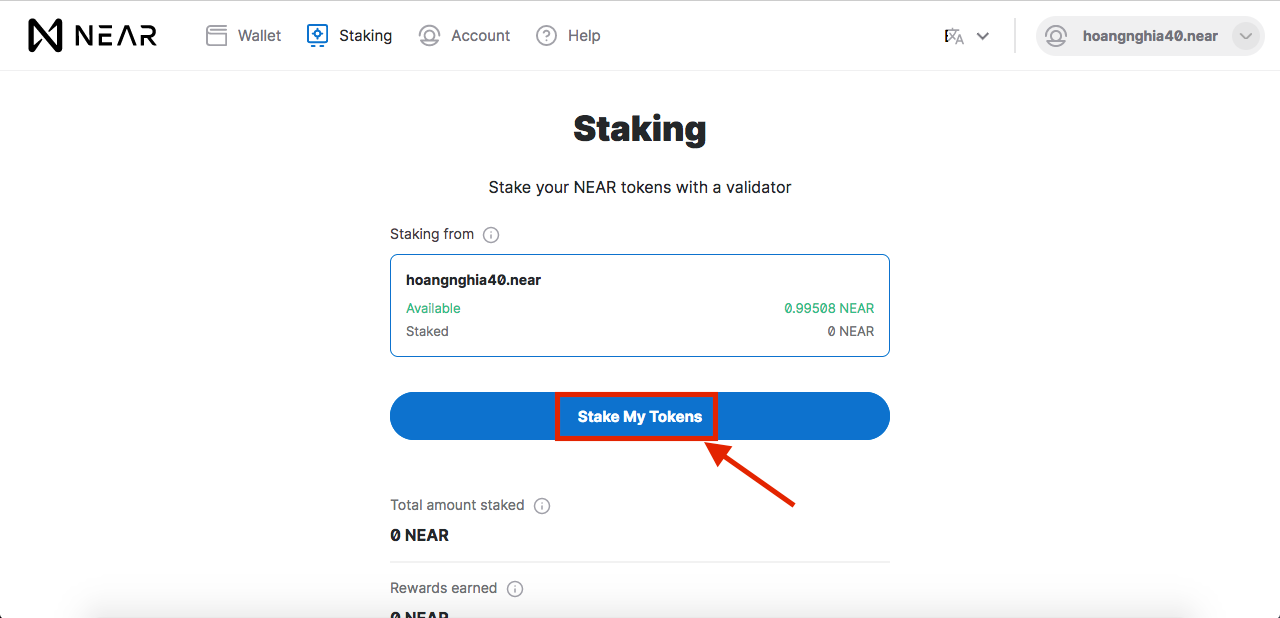The height and width of the screenshot is (618, 1280).
Task: Expand the hoangnghia40.near account dropdown arrow
Action: coord(1246,35)
